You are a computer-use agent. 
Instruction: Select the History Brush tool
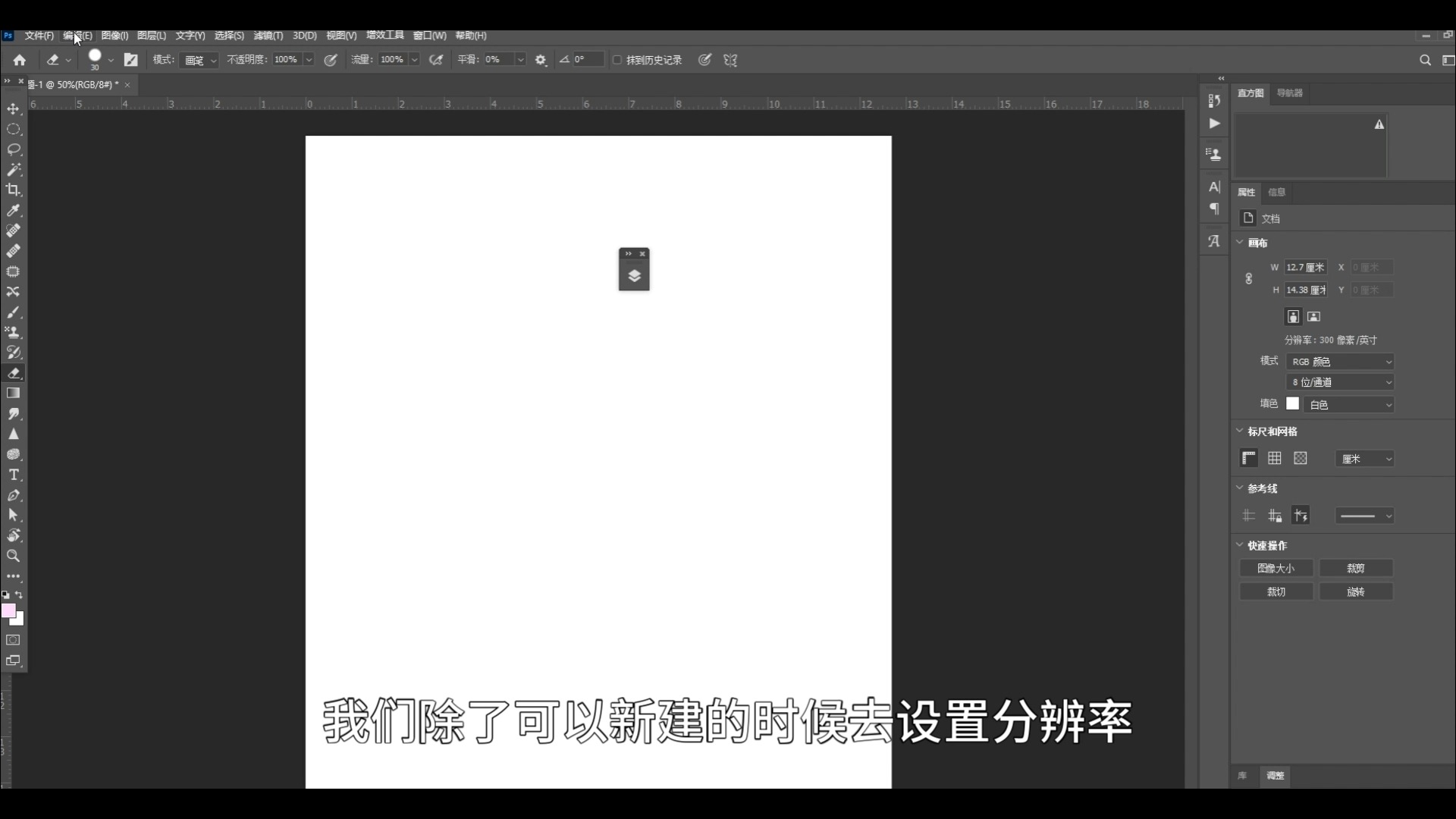click(14, 353)
